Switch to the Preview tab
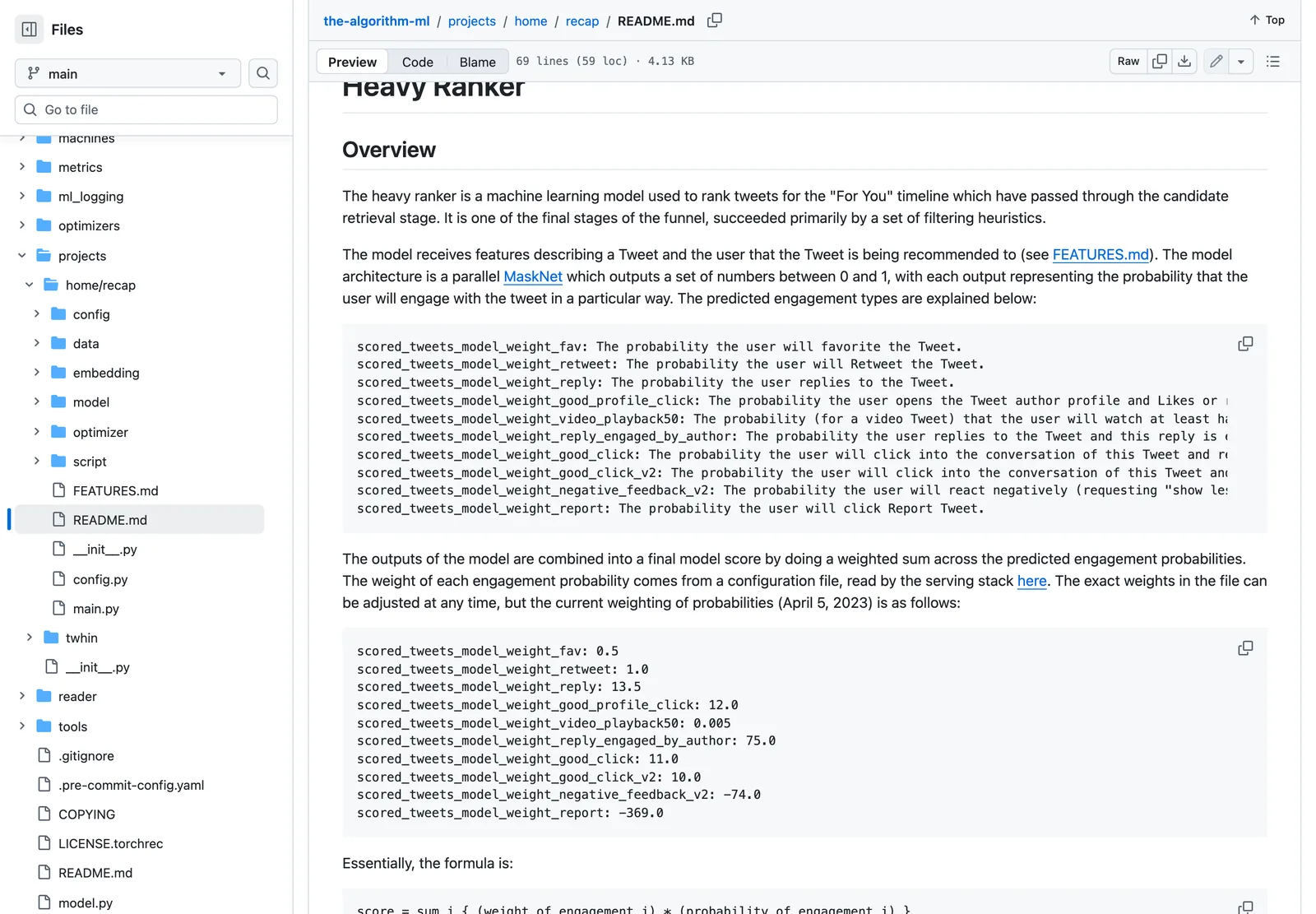 click(352, 62)
